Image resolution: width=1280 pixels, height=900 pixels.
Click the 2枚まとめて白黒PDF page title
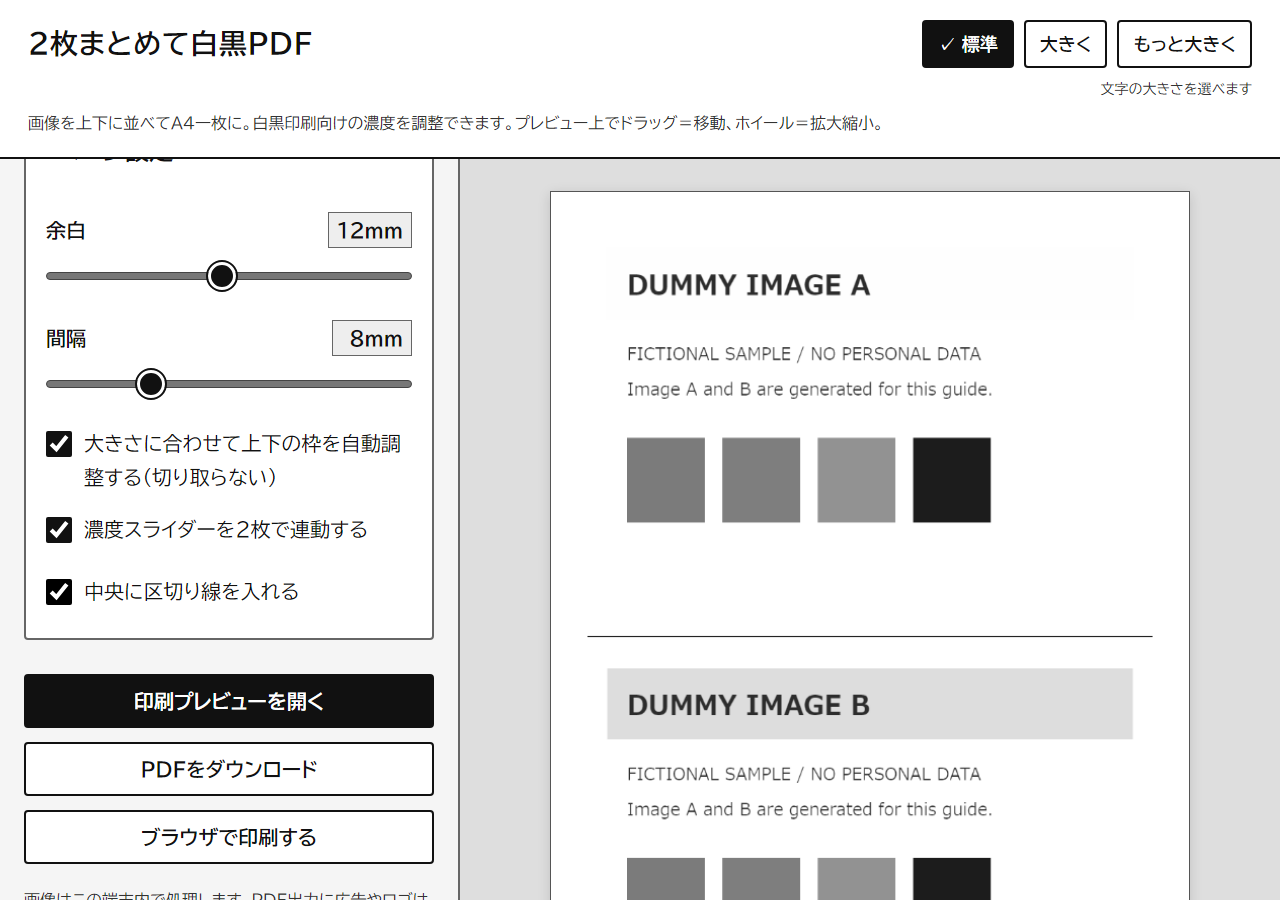tap(171, 44)
